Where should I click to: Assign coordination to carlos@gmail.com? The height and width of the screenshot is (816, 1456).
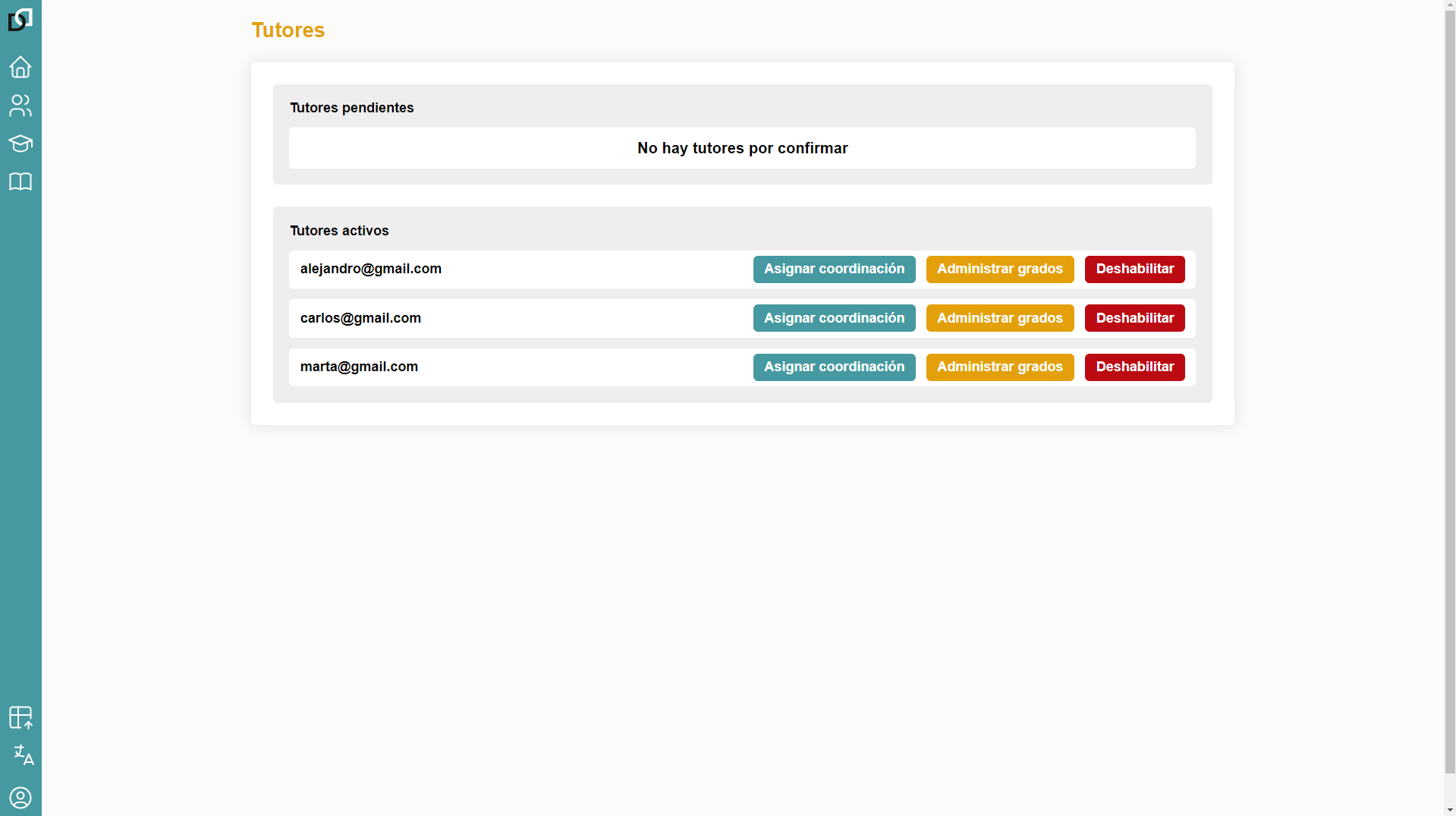[834, 318]
